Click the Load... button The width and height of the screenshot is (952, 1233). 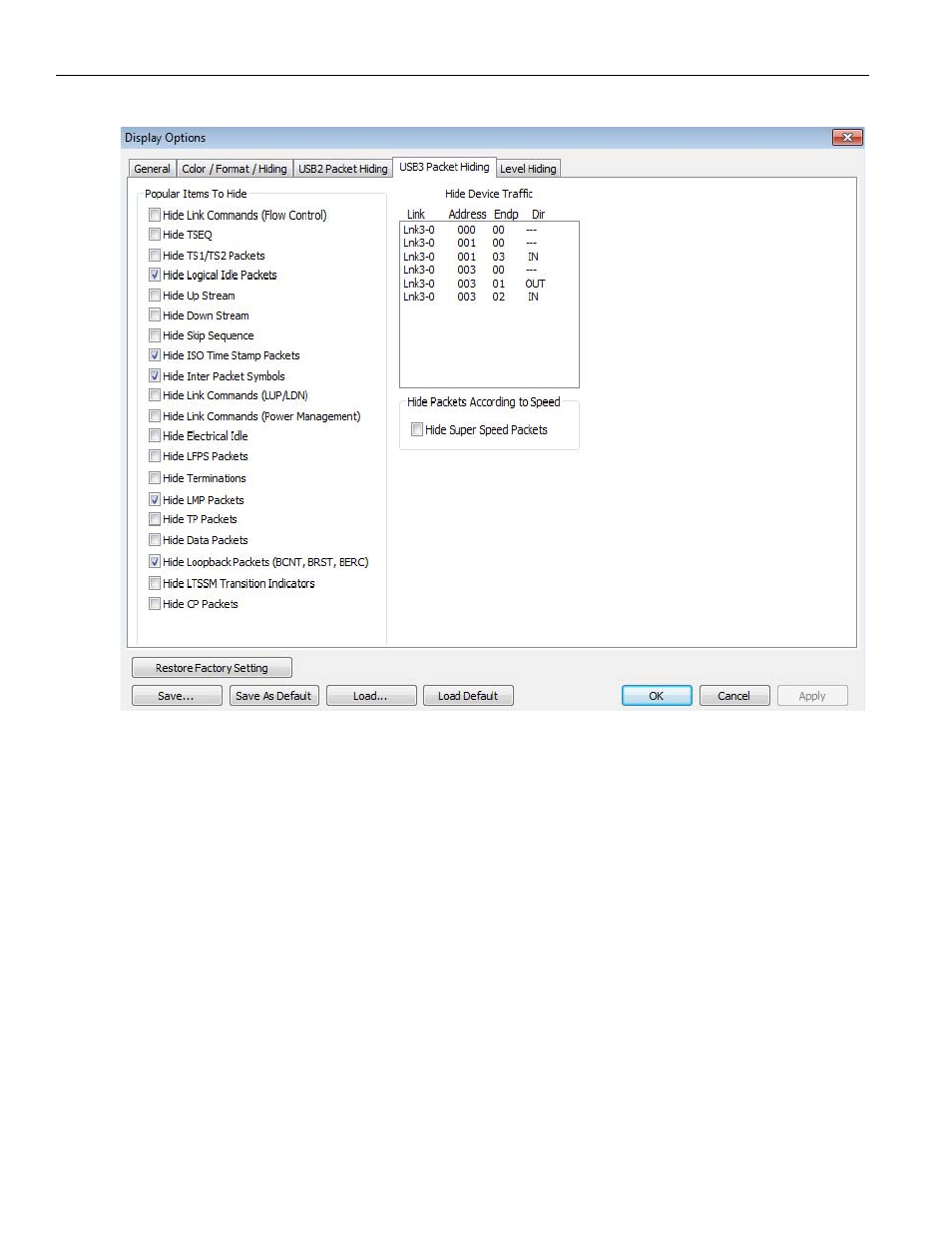(x=370, y=696)
